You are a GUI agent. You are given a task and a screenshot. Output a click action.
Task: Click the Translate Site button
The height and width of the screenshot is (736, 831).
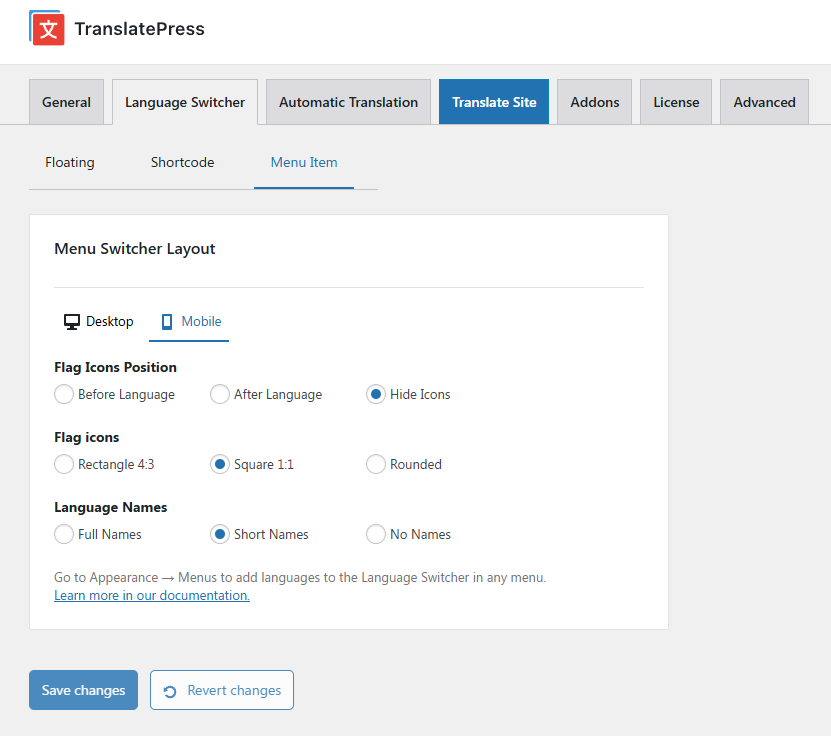(x=494, y=102)
